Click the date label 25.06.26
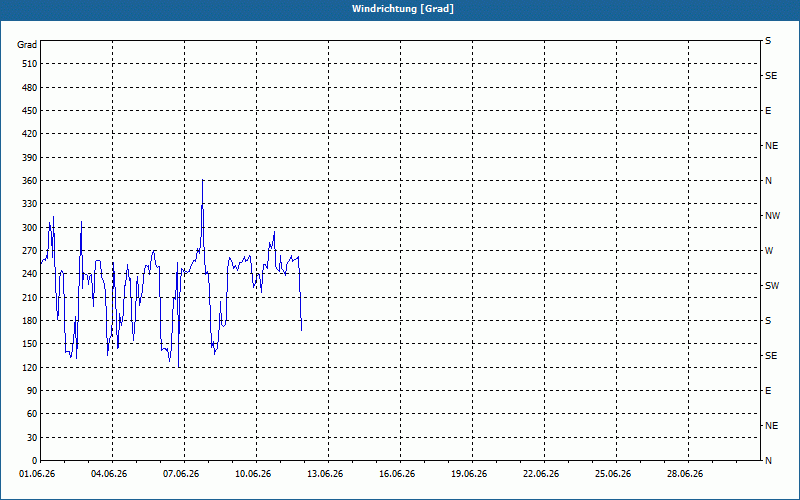This screenshot has width=800, height=500. click(x=613, y=474)
